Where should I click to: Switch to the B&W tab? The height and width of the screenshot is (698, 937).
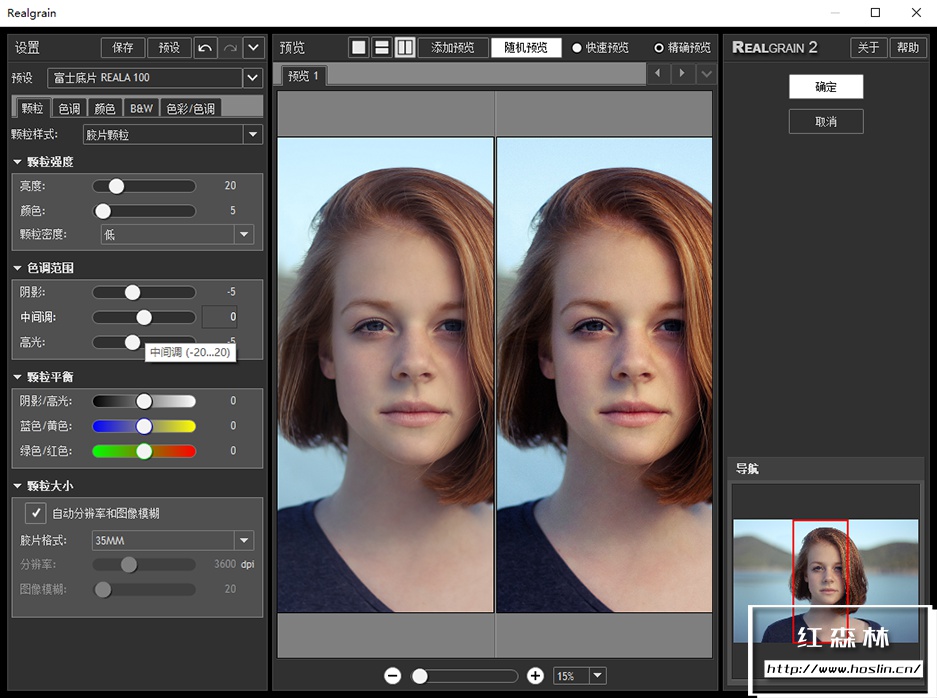[x=141, y=108]
